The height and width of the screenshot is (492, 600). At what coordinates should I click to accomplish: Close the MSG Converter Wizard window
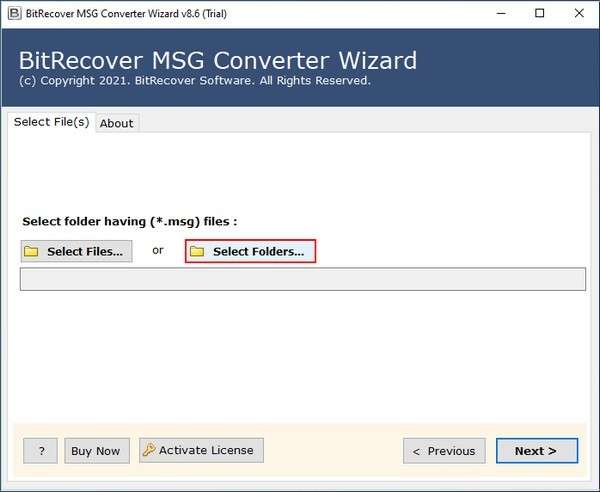(579, 13)
